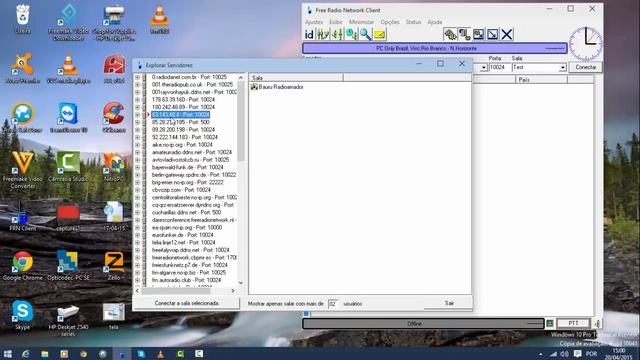The image size is (640, 360).
Task: Open the Zello desktop icon
Action: 114,266
